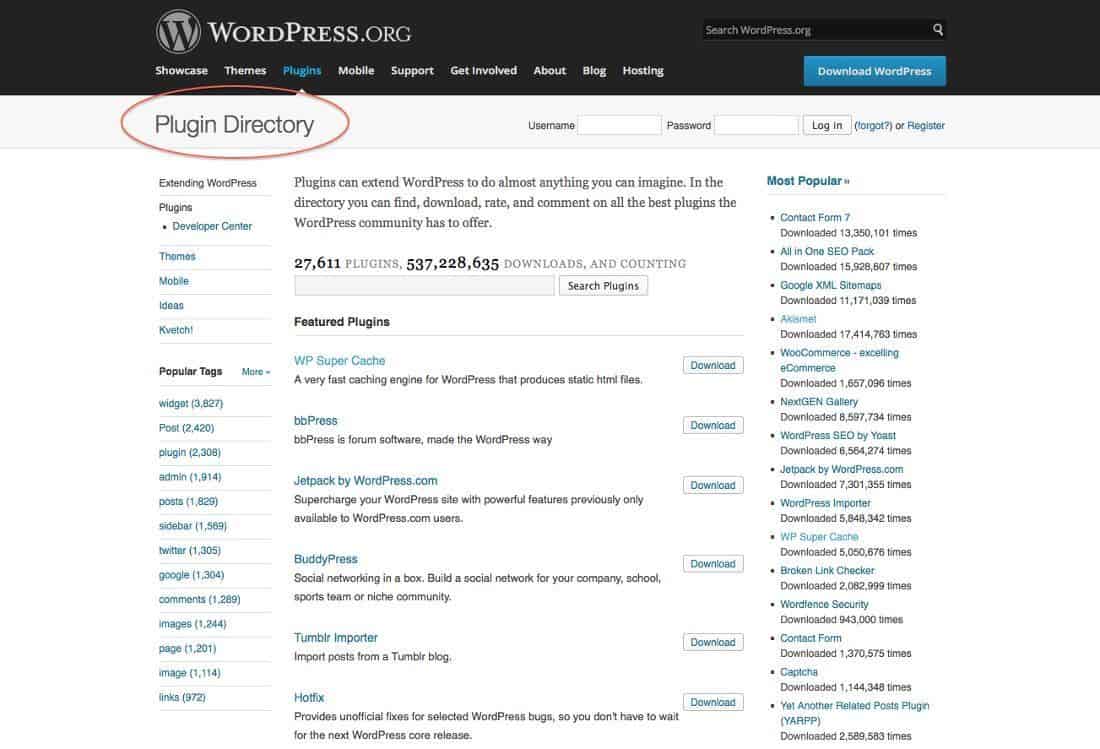1100x749 pixels.
Task: Open the BuddyPress featured plugin
Action: click(x=326, y=559)
